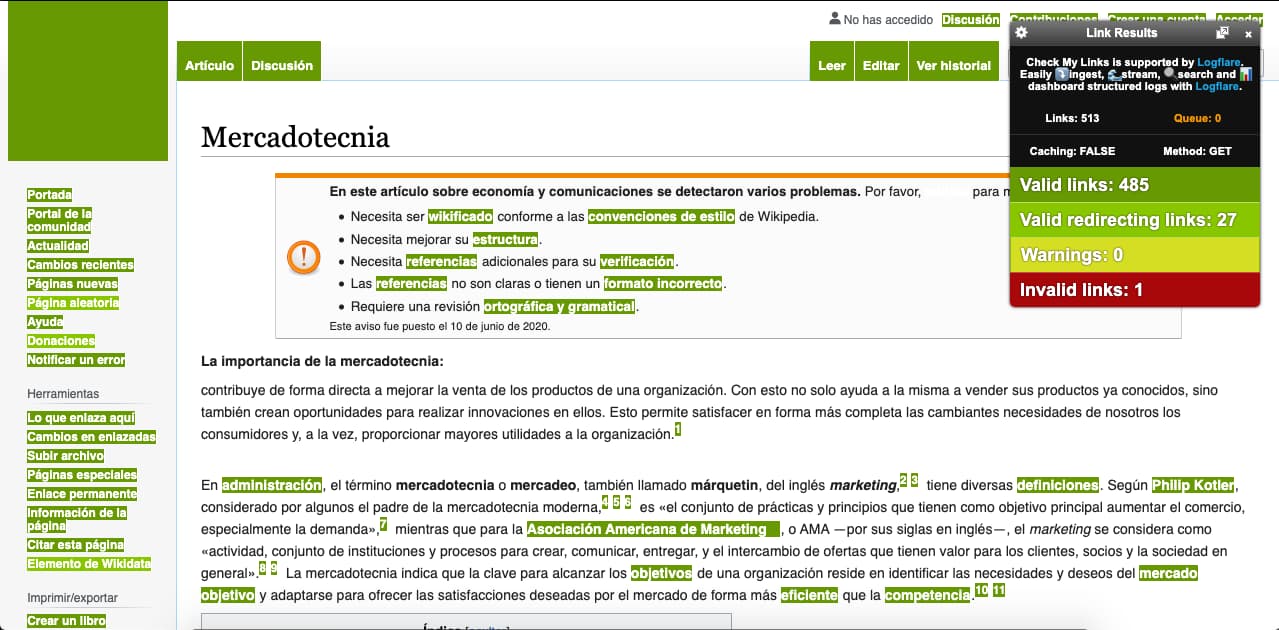Screen dimensions: 1279x630
Task: Click the stream wave icon in the popup text
Action: tap(1114, 74)
